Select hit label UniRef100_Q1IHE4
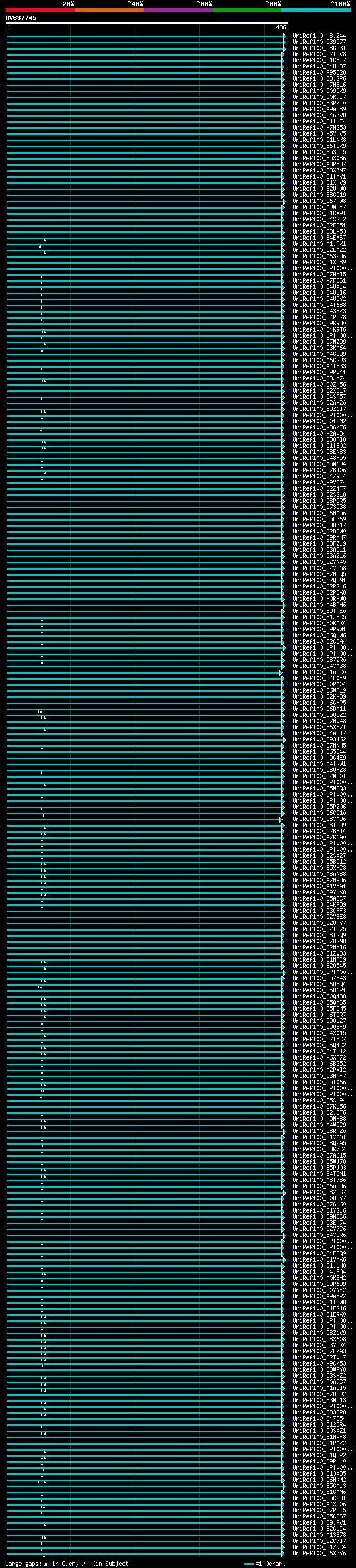 click(319, 121)
